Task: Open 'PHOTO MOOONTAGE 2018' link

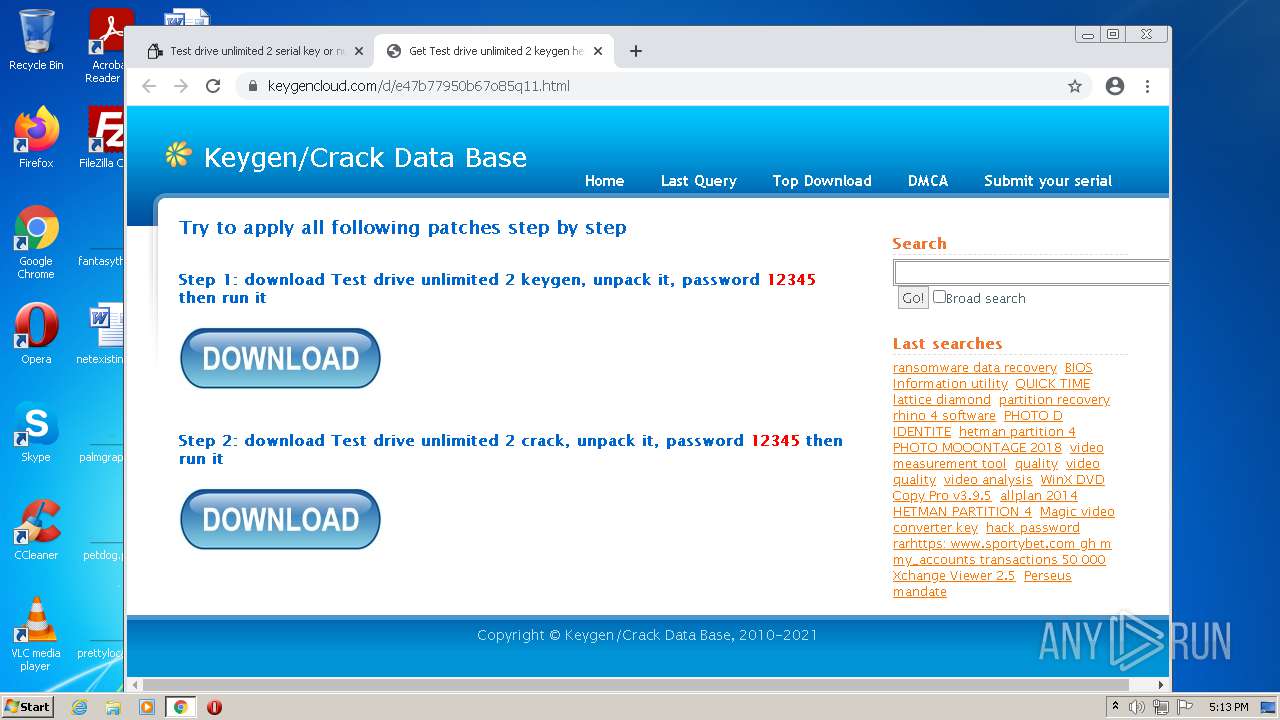Action: tap(977, 448)
